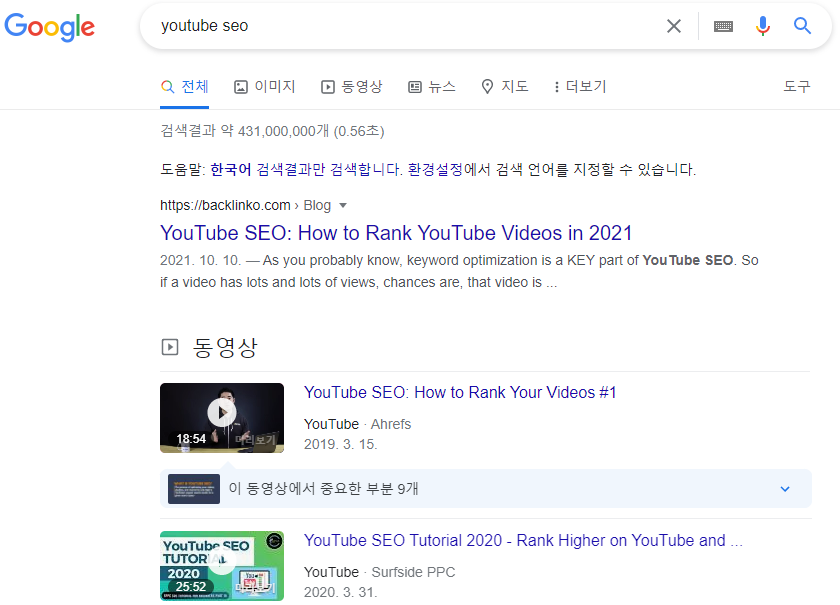Expand 이 동영상에서 중요한 부분 9개 chevron
Viewport: 840px width, 605px height.
785,489
